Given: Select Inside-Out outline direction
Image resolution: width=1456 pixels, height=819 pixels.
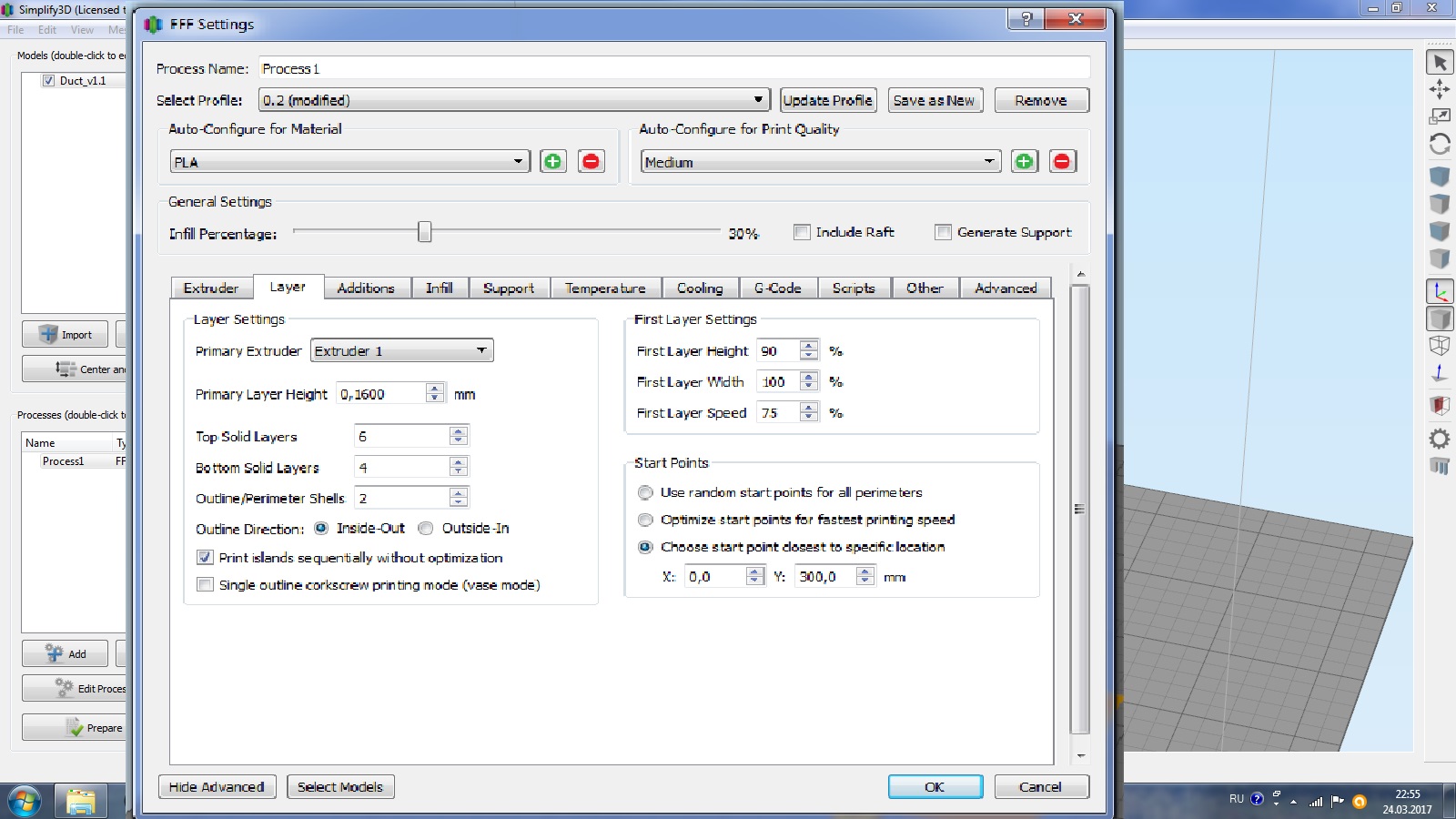Looking at the screenshot, I should pos(321,528).
